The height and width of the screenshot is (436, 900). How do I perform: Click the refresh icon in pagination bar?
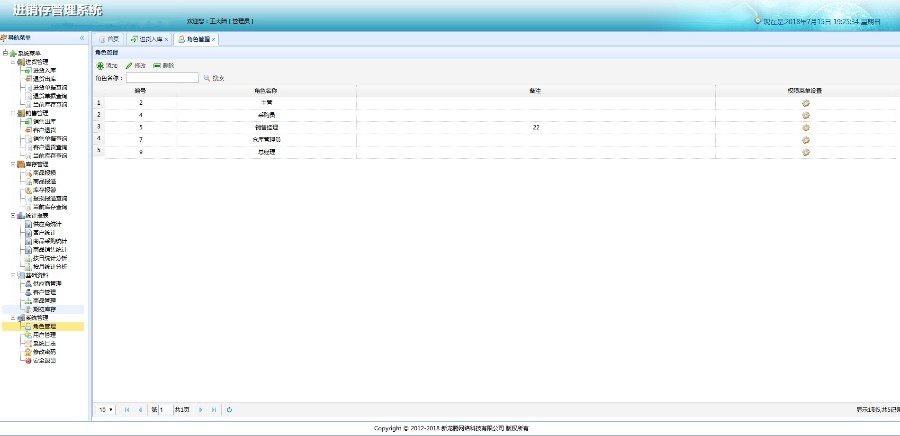click(230, 410)
